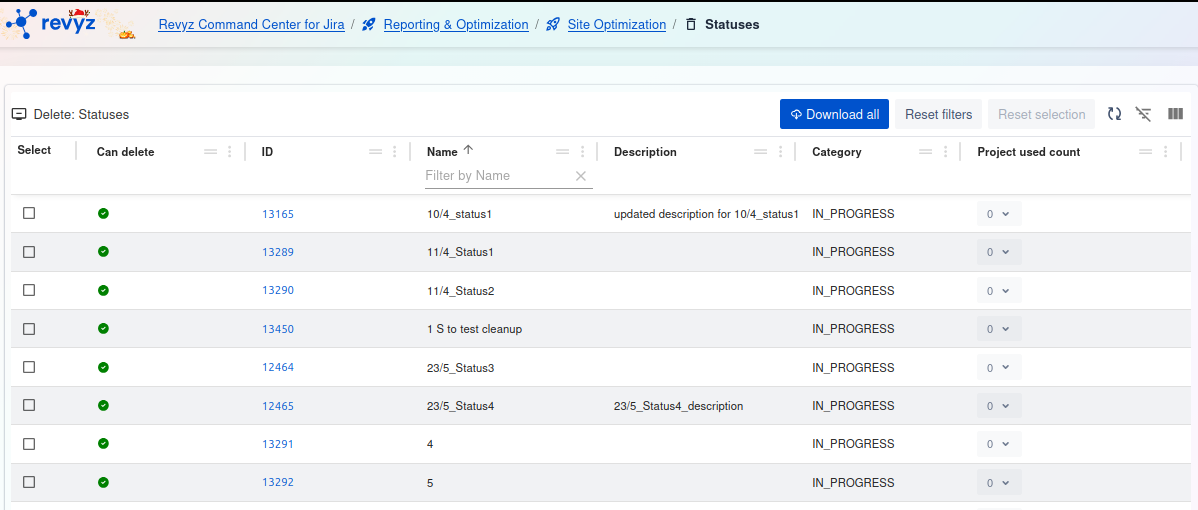Open the Name column three-dot menu
The image size is (1198, 510).
click(x=583, y=152)
